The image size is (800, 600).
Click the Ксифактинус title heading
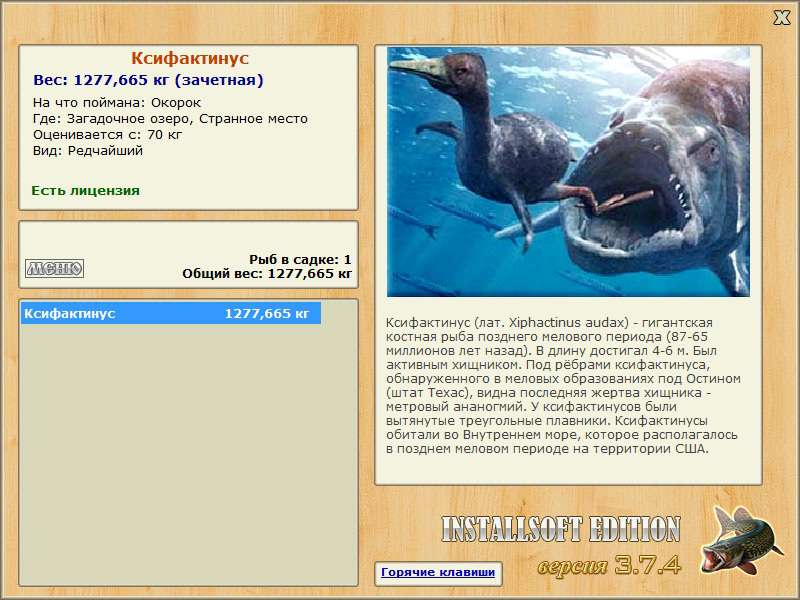pyautogui.click(x=190, y=58)
